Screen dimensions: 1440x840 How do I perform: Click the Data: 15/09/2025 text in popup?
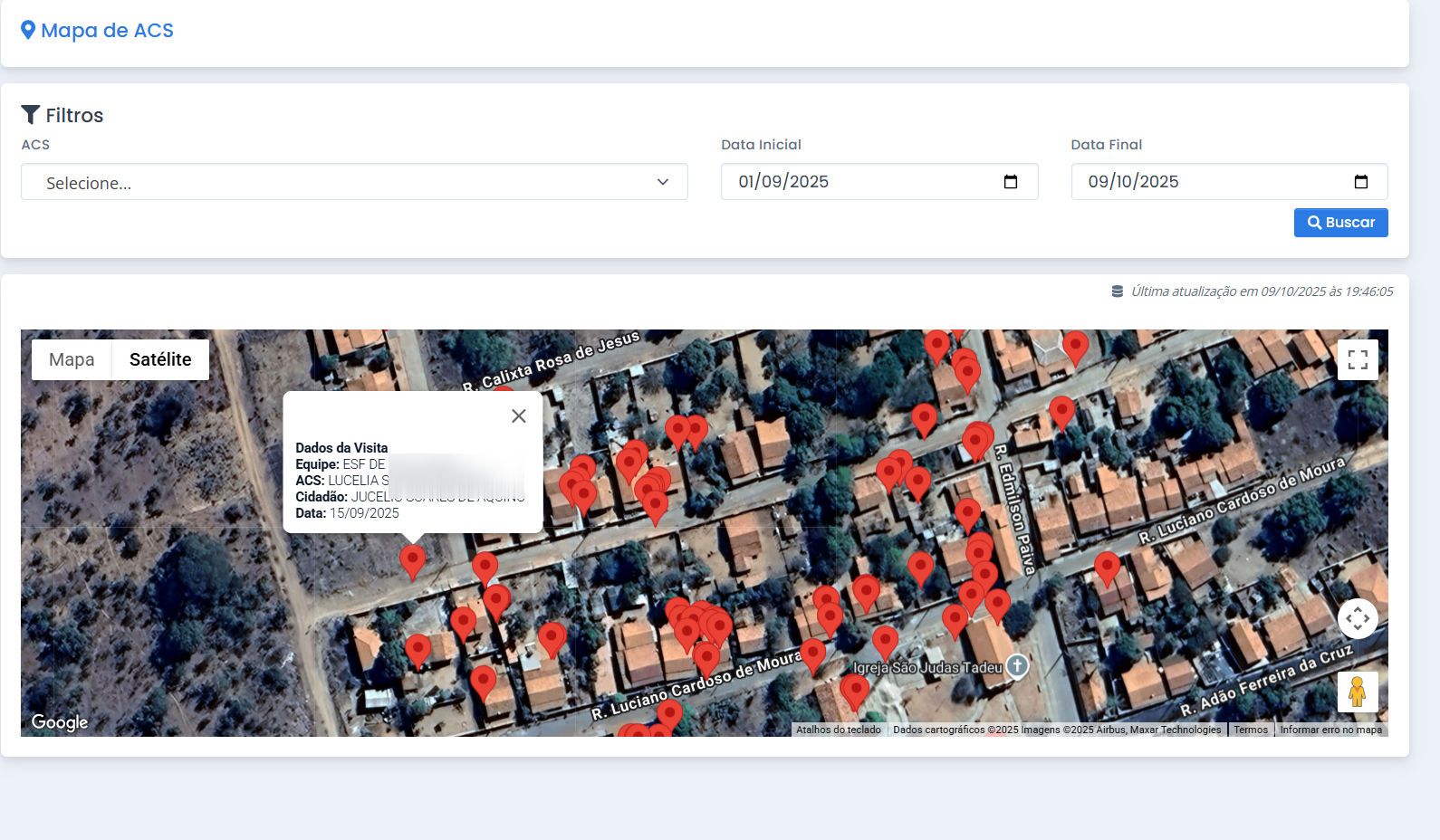pos(347,513)
